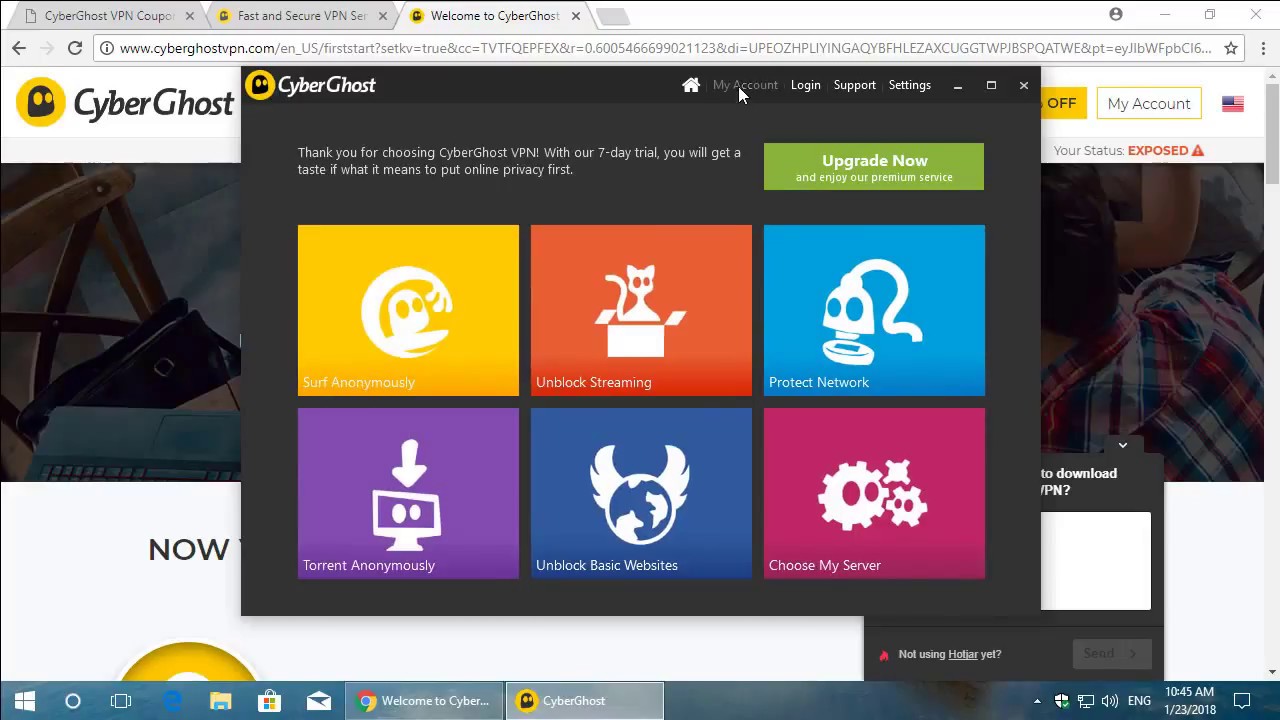Open My Account in CyberGhost app

pyautogui.click(x=745, y=85)
